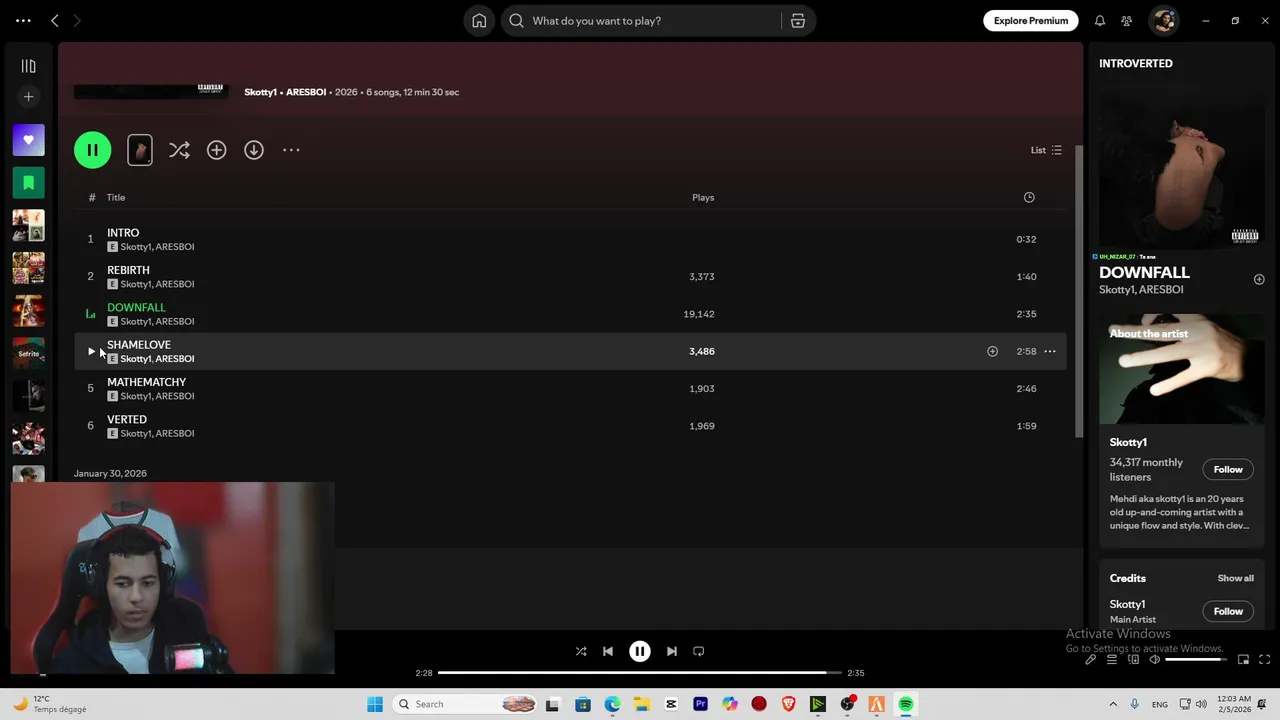The width and height of the screenshot is (1280, 720).
Task: Show hidden system tray icons chevron
Action: click(x=1113, y=704)
